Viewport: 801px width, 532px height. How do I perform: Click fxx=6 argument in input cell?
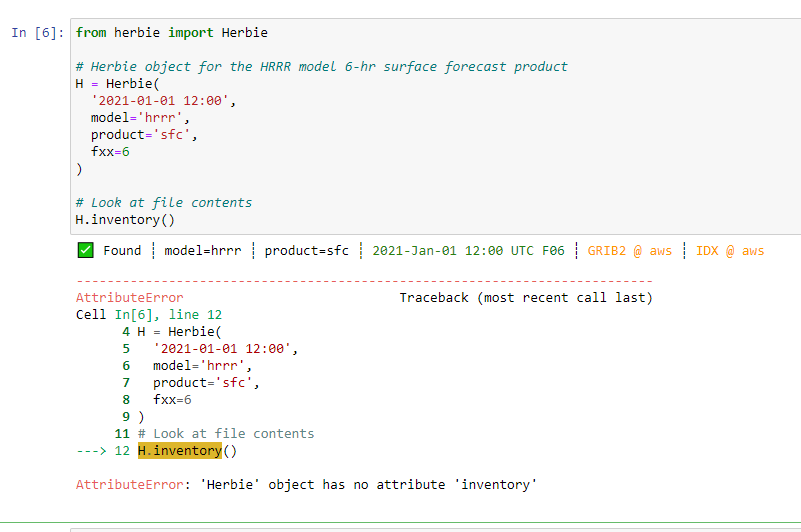click(110, 152)
